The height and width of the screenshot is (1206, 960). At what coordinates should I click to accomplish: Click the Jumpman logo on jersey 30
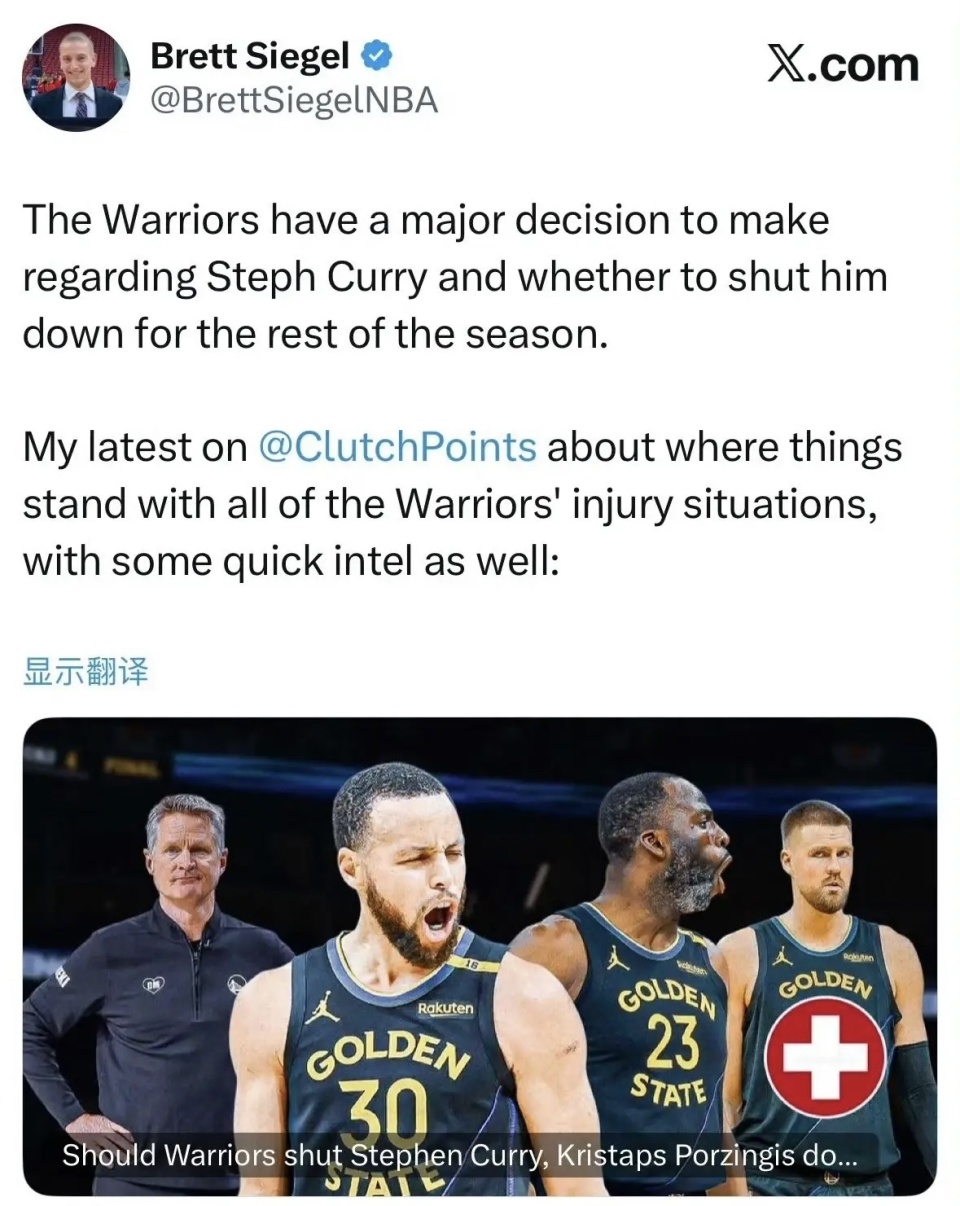tap(324, 1008)
